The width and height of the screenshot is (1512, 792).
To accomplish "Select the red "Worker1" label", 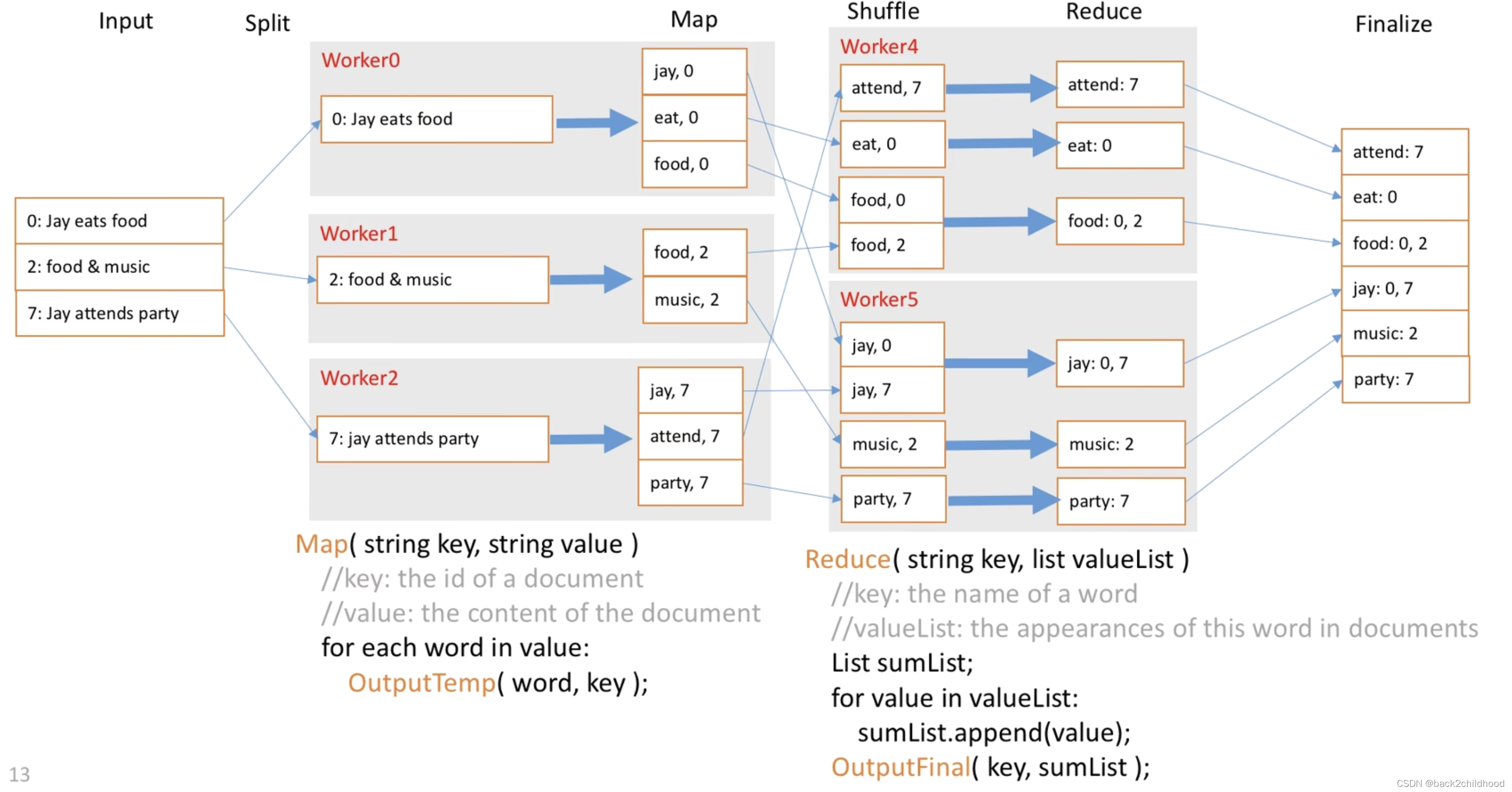I will [359, 234].
